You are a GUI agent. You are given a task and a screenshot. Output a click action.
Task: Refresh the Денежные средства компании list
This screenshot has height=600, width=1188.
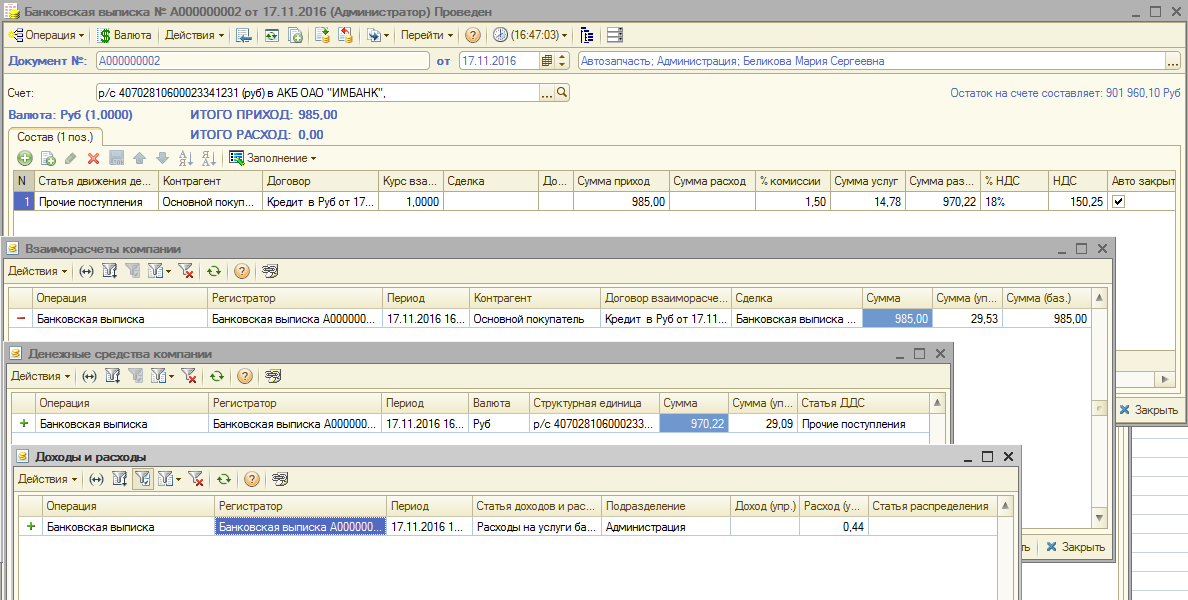pyautogui.click(x=217, y=376)
